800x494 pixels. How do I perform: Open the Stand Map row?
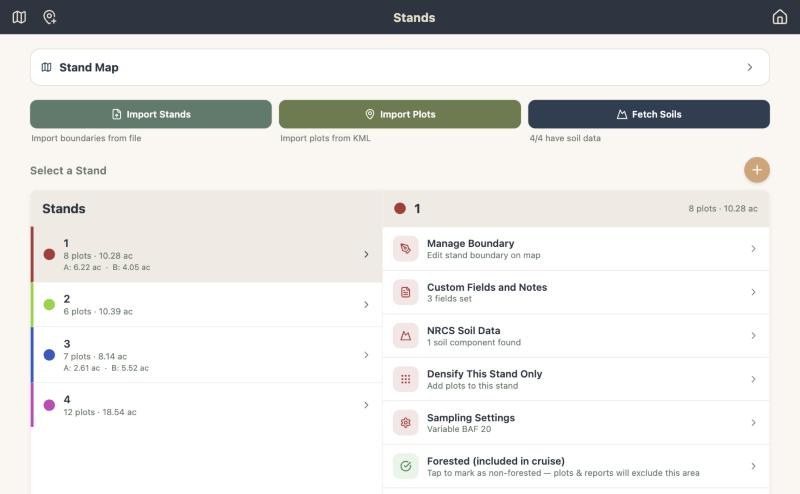(400, 67)
